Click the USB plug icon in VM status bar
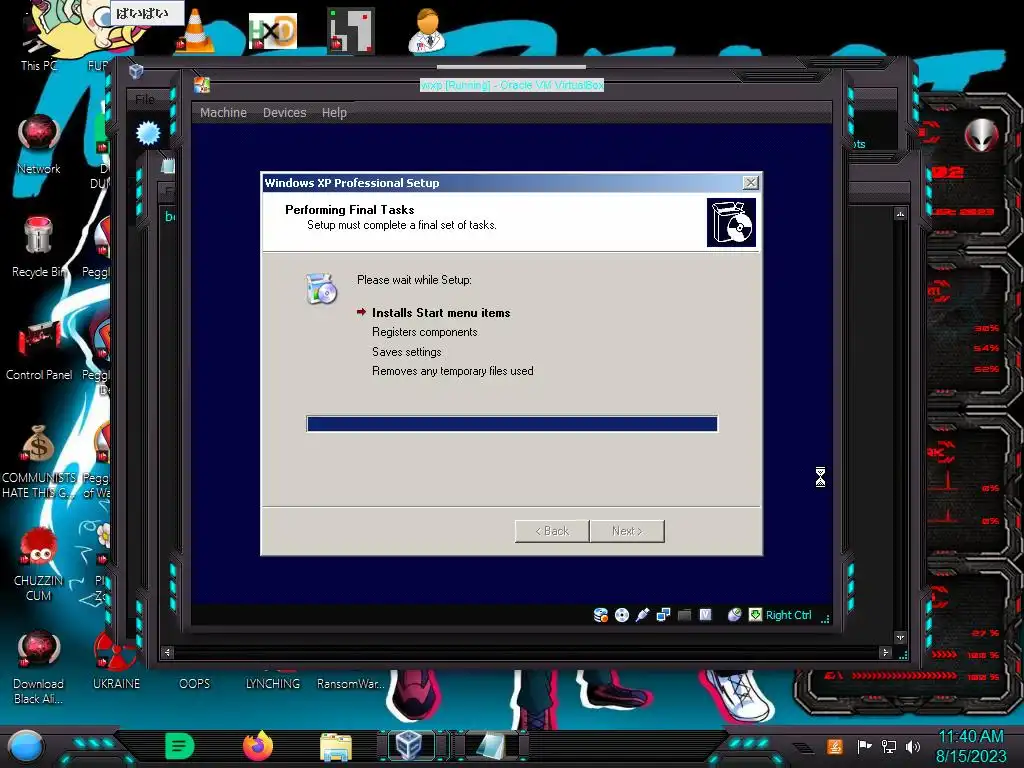Viewport: 1024px width, 768px height. click(x=643, y=615)
